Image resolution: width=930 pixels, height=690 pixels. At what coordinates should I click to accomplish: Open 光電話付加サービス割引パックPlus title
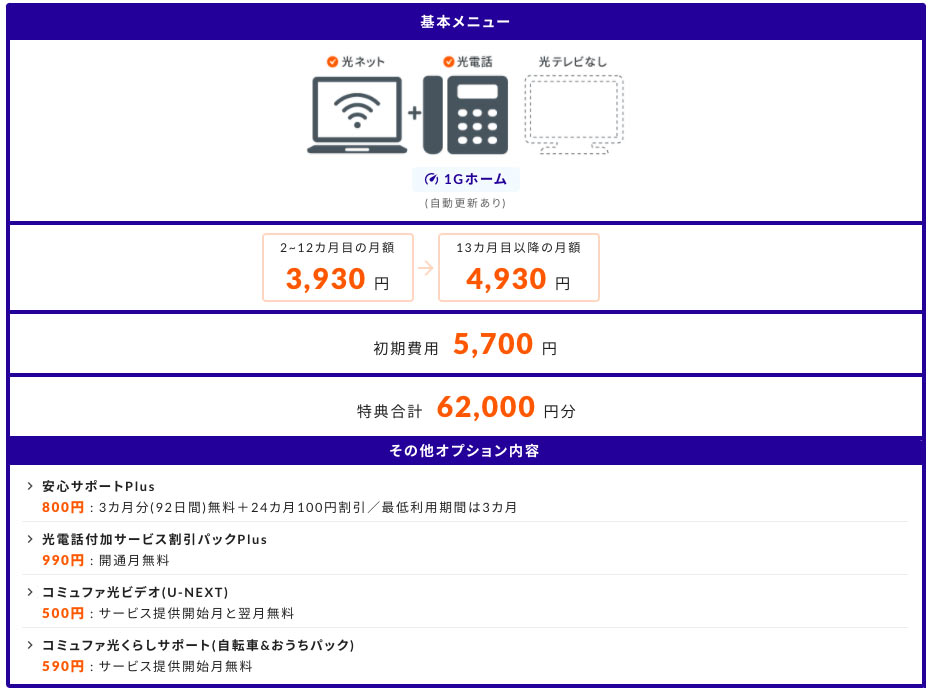pyautogui.click(x=154, y=539)
